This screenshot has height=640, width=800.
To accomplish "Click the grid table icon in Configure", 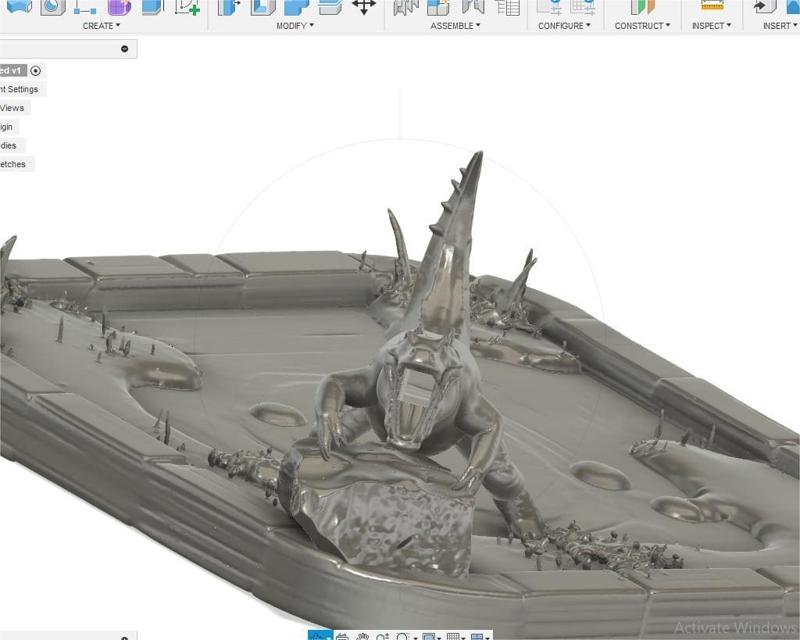I will point(583,7).
